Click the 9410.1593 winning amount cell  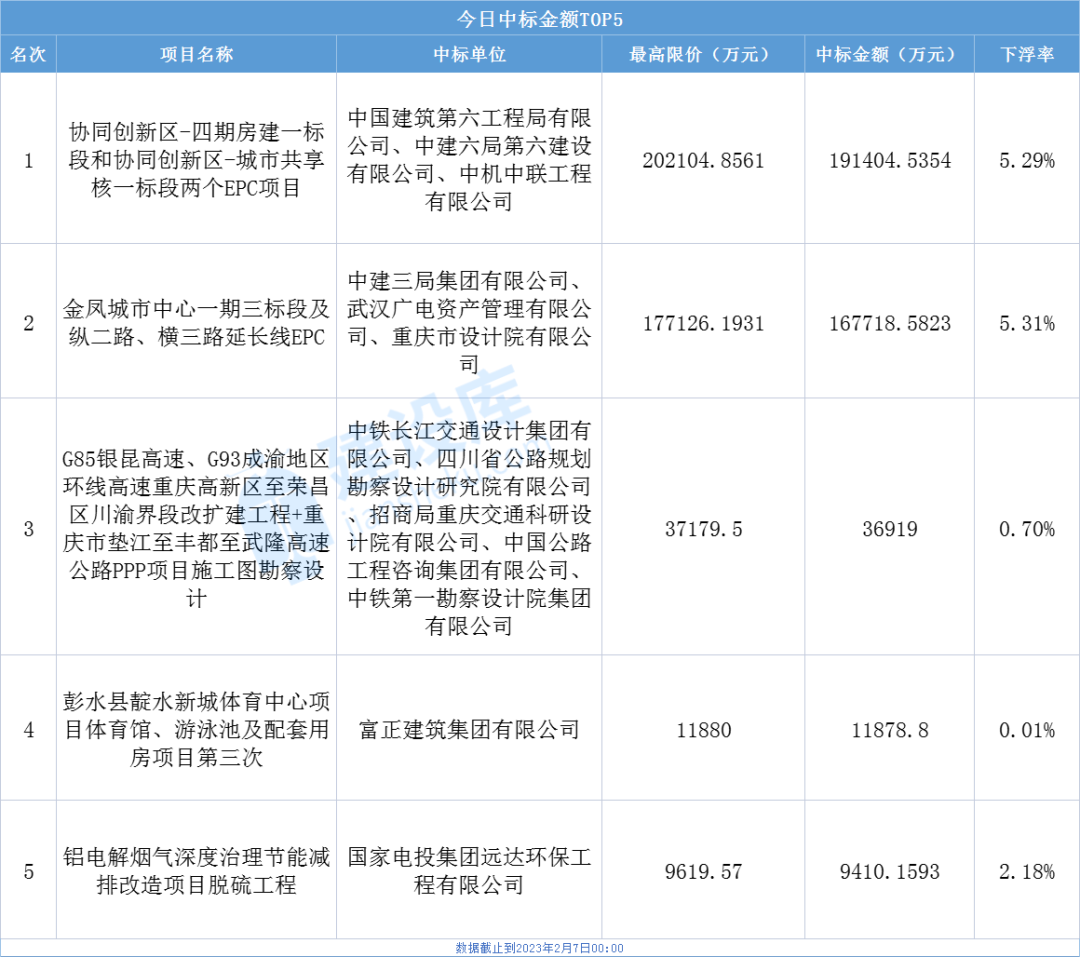coord(889,872)
